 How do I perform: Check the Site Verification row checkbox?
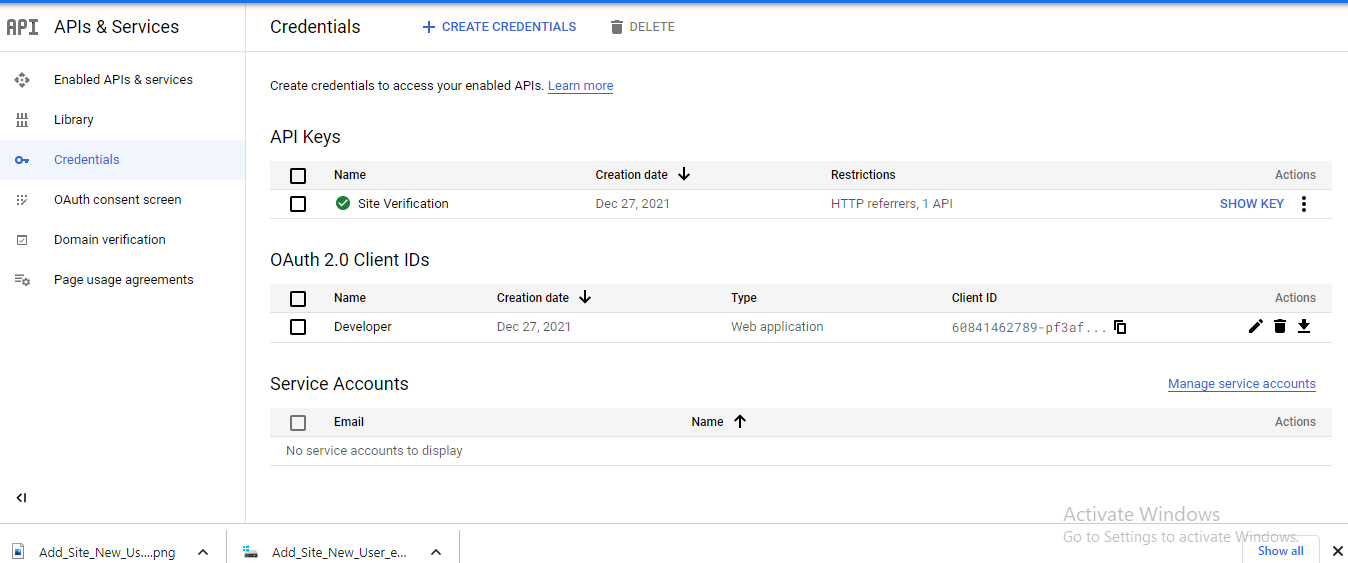(298, 204)
